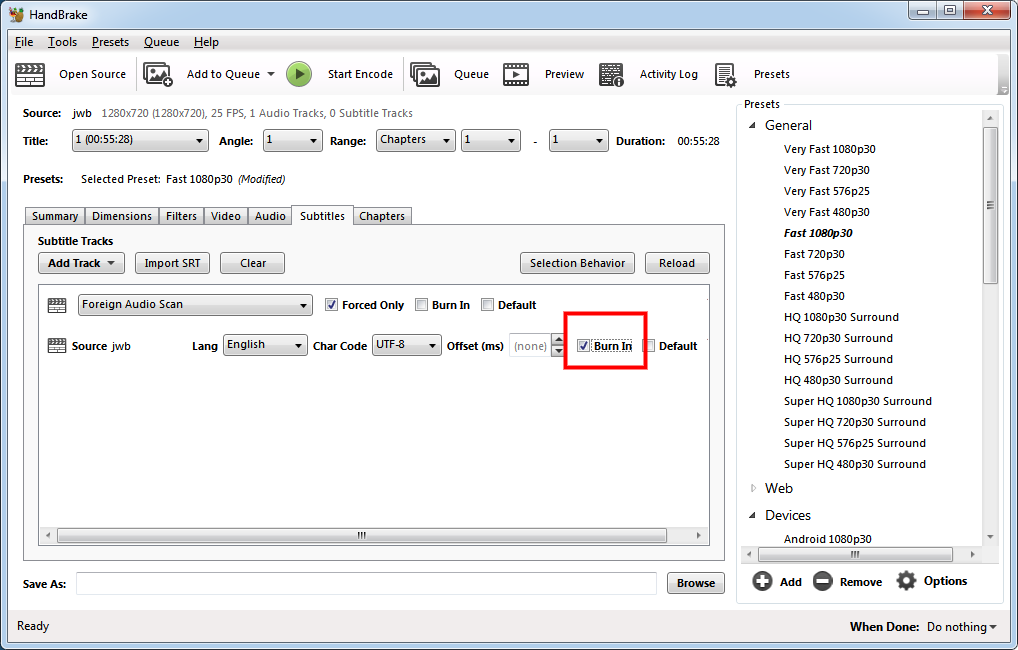Click the subtitle list horizontal scrollbar thumb
This screenshot has width=1018, height=650.
click(x=362, y=536)
